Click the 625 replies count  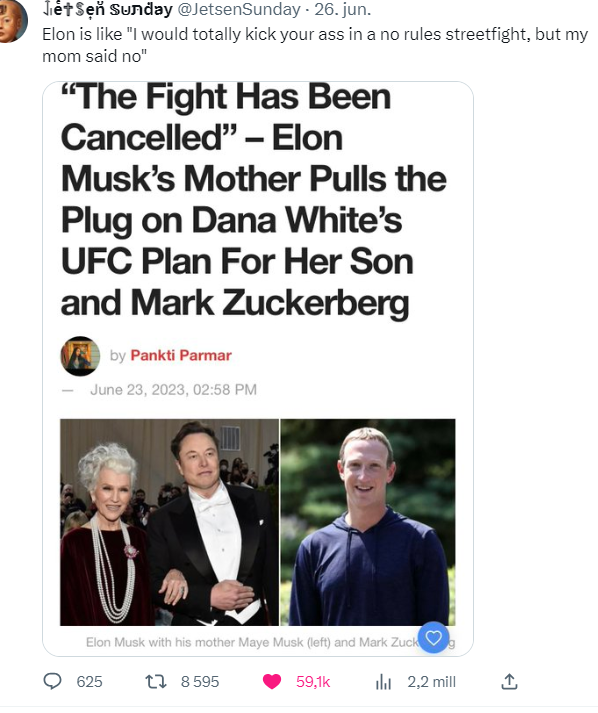[89, 682]
